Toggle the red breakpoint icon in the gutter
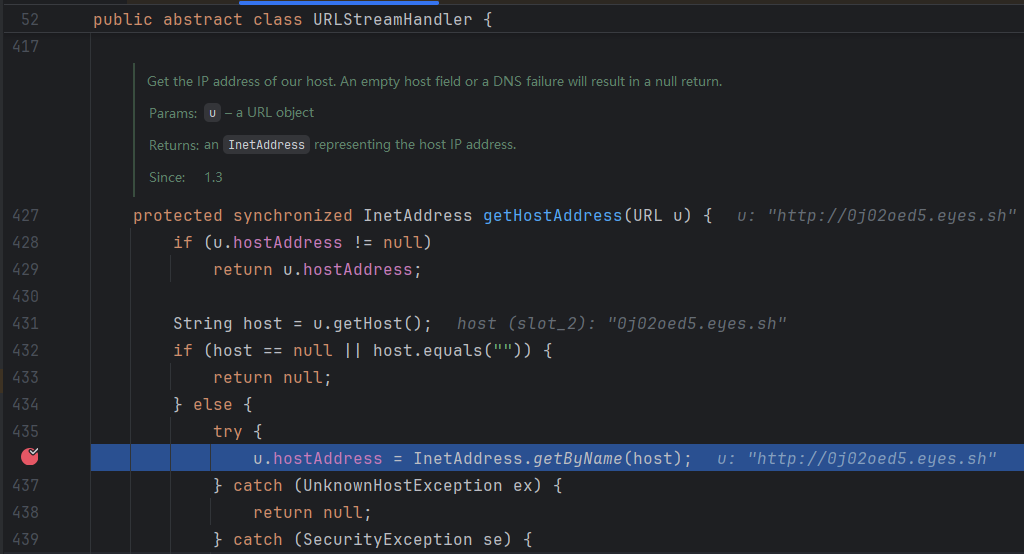The height and width of the screenshot is (554, 1024). (x=29, y=457)
